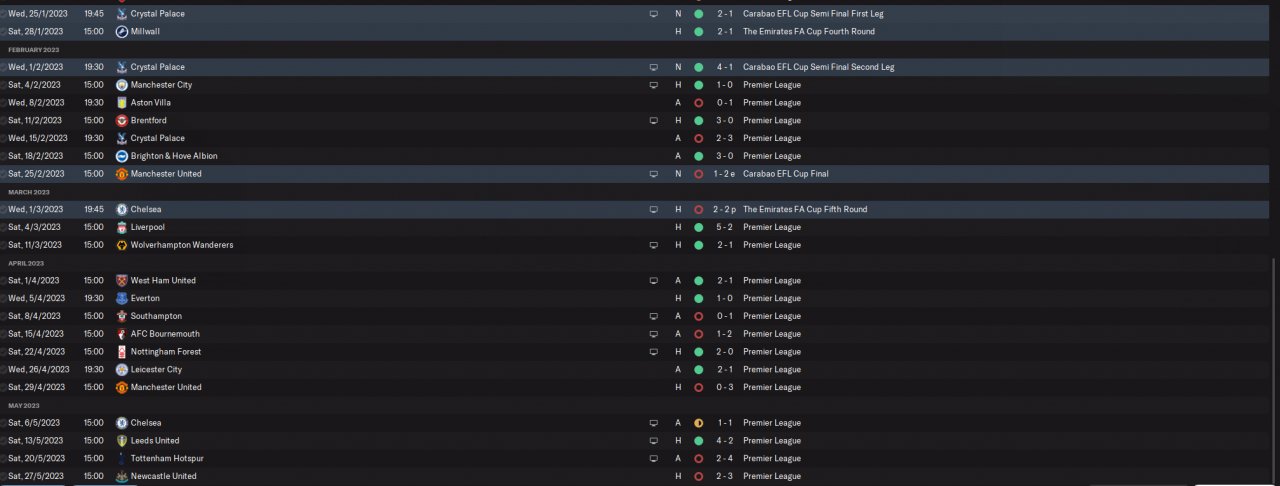Click the orange draw indicator on the 6/5/2023 row
This screenshot has height=486, width=1280.
pyautogui.click(x=698, y=423)
